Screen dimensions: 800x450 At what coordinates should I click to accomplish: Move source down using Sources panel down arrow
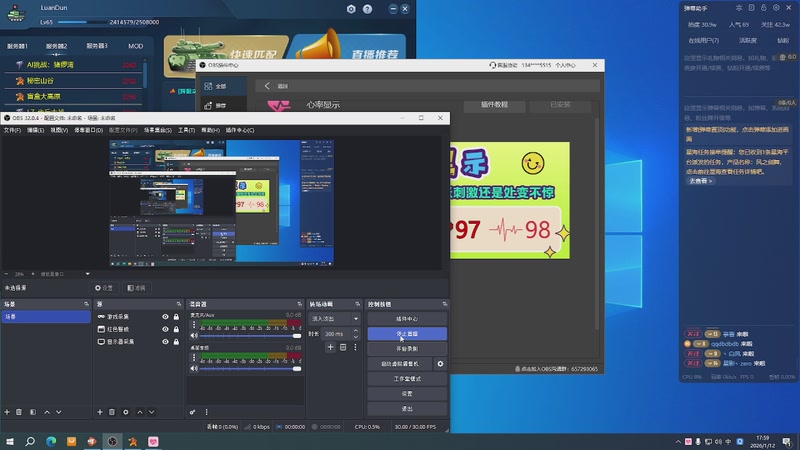(x=152, y=412)
